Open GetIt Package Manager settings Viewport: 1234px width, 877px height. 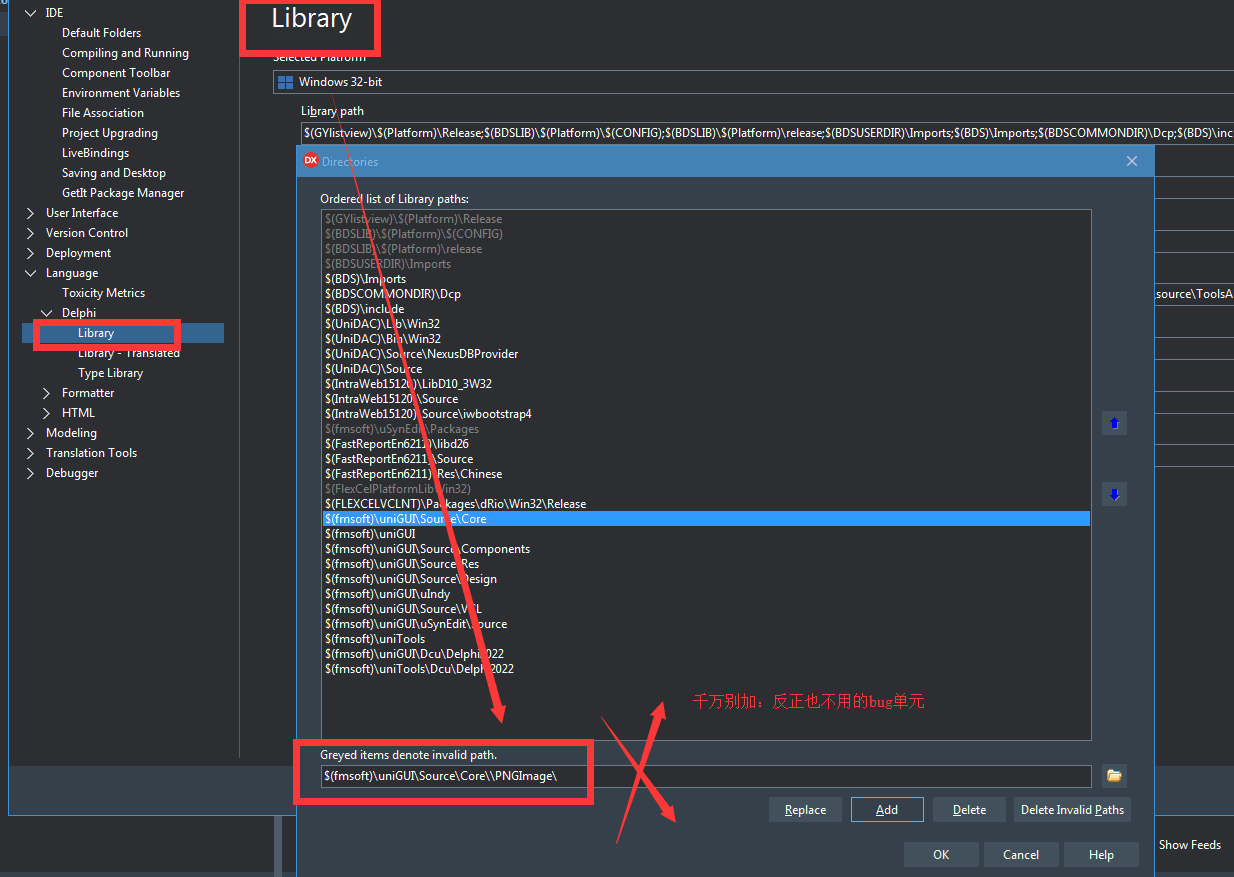(123, 192)
